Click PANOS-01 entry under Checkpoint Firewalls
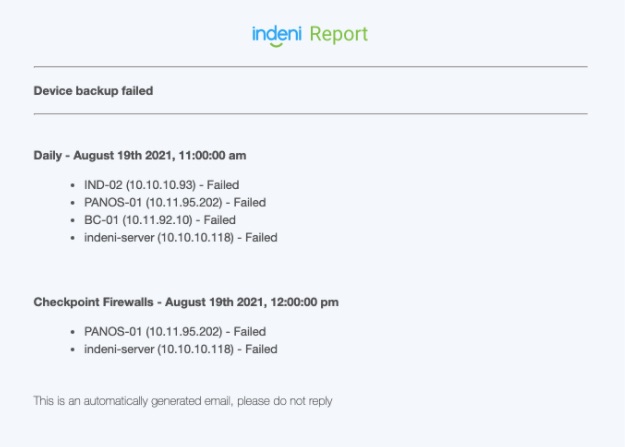 (174, 331)
